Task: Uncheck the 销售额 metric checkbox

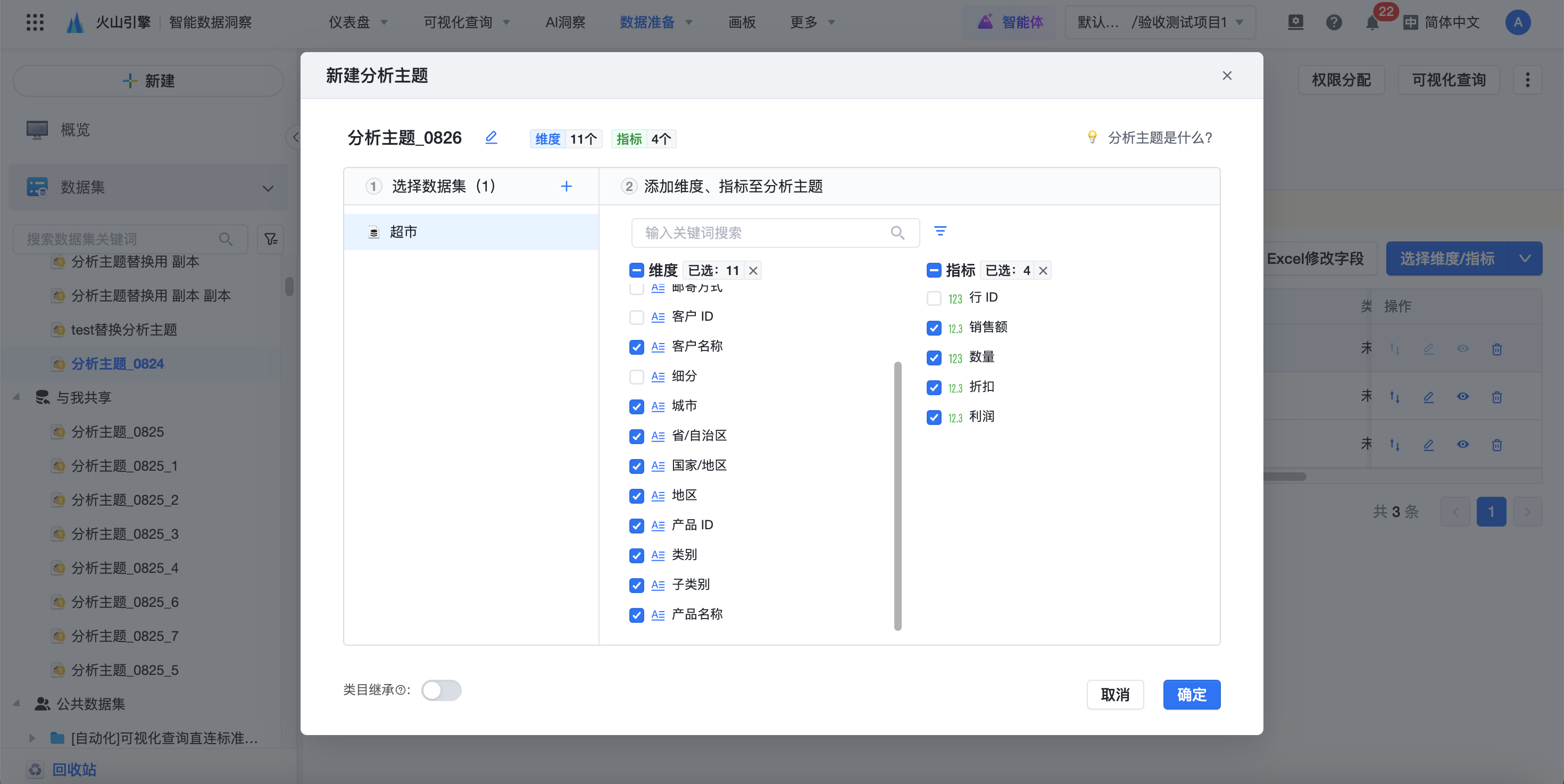Action: 934,328
